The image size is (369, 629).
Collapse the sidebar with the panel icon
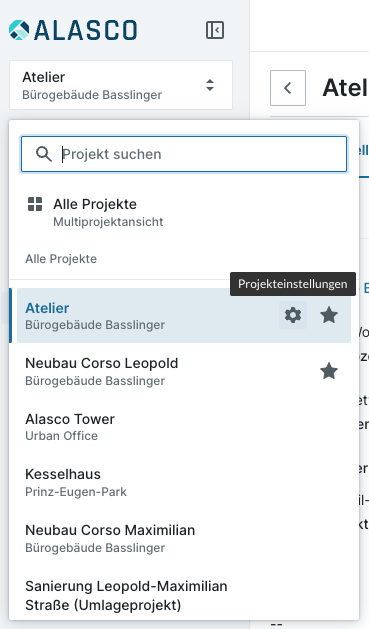click(x=215, y=30)
